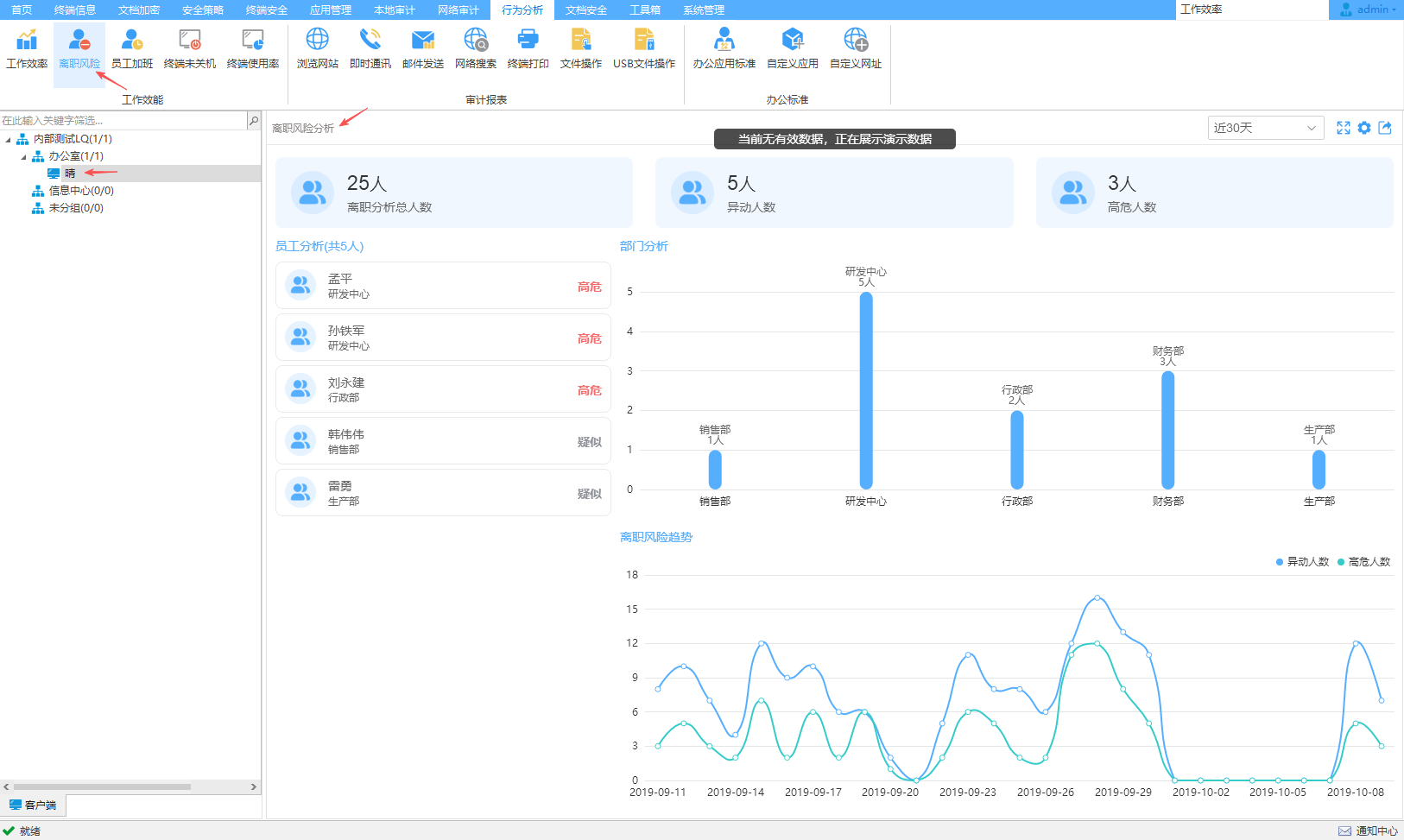1404x840 pixels.
Task: Click the fullscreen expand icon
Action: (1344, 128)
